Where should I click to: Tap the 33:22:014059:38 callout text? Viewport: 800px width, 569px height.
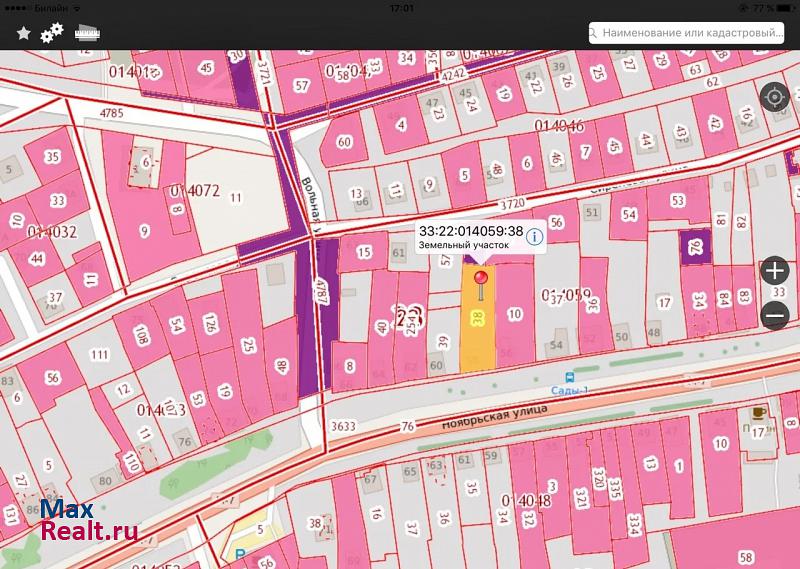470,231
